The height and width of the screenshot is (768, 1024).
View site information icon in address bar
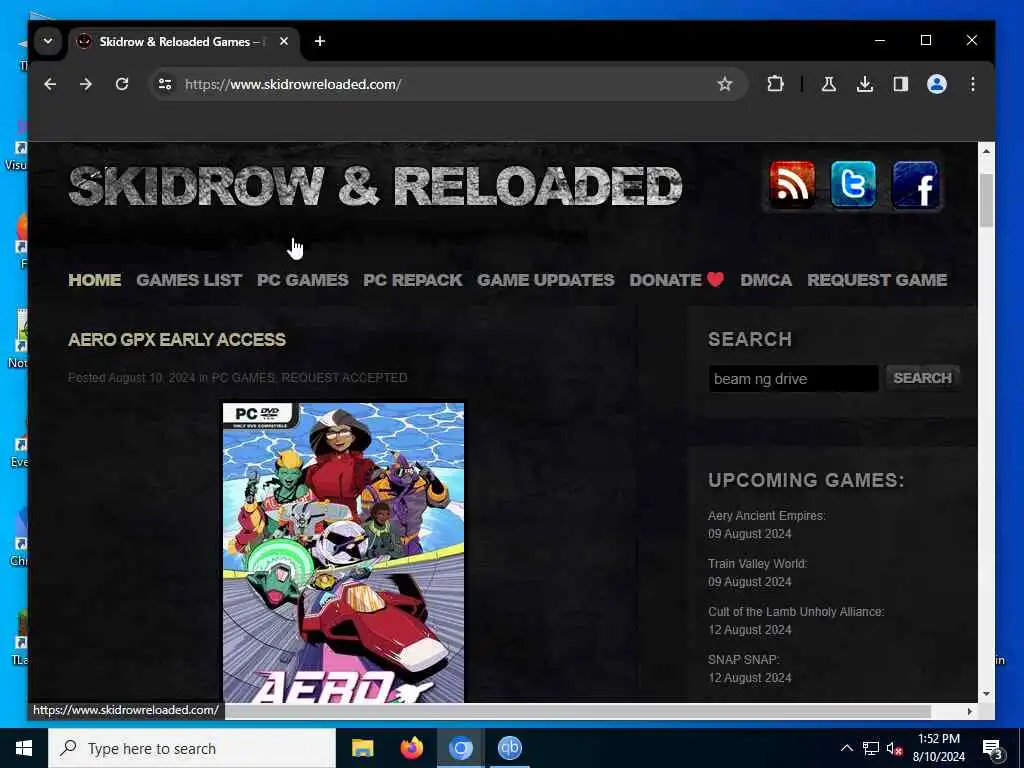(x=165, y=84)
